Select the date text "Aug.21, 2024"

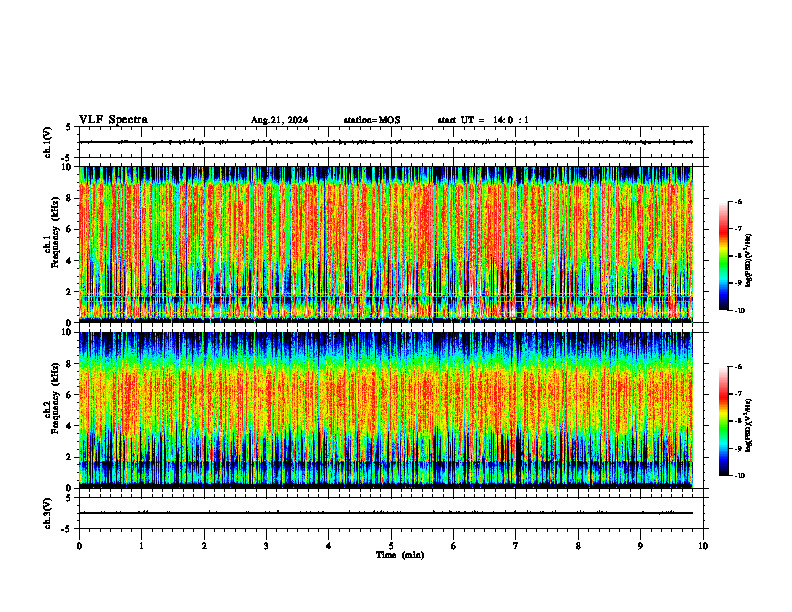[279, 120]
